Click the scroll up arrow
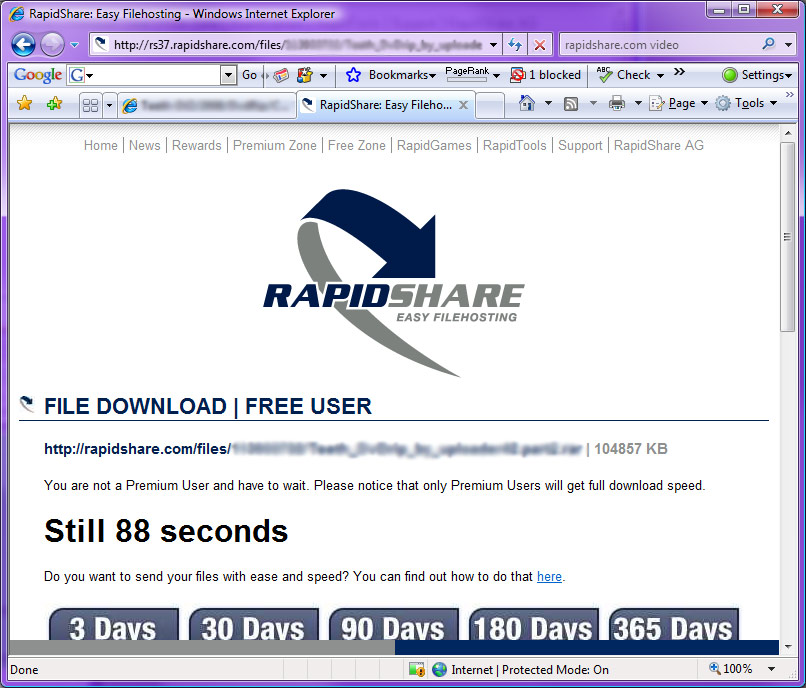 787,133
